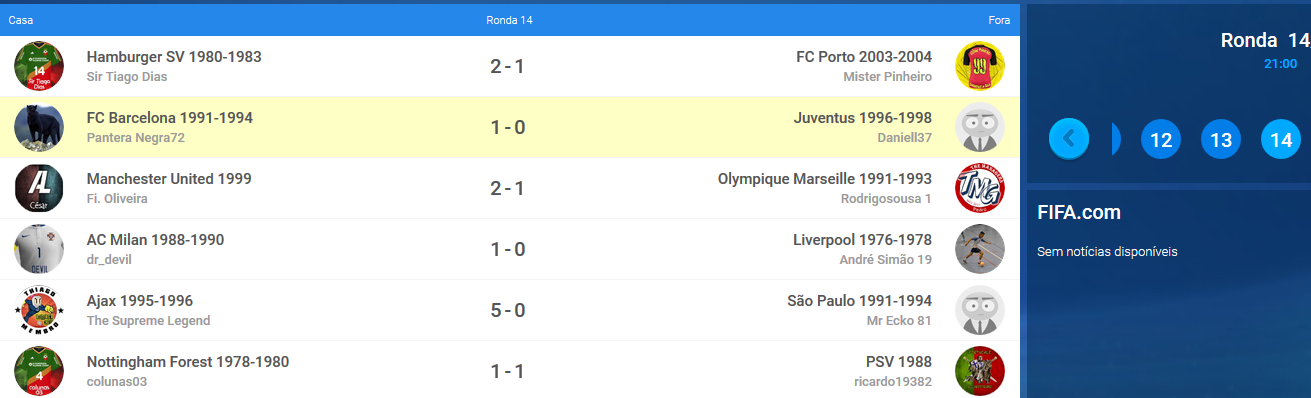Click Mr Ecko 81 default avatar
This screenshot has height=398, width=1311.
click(x=980, y=310)
